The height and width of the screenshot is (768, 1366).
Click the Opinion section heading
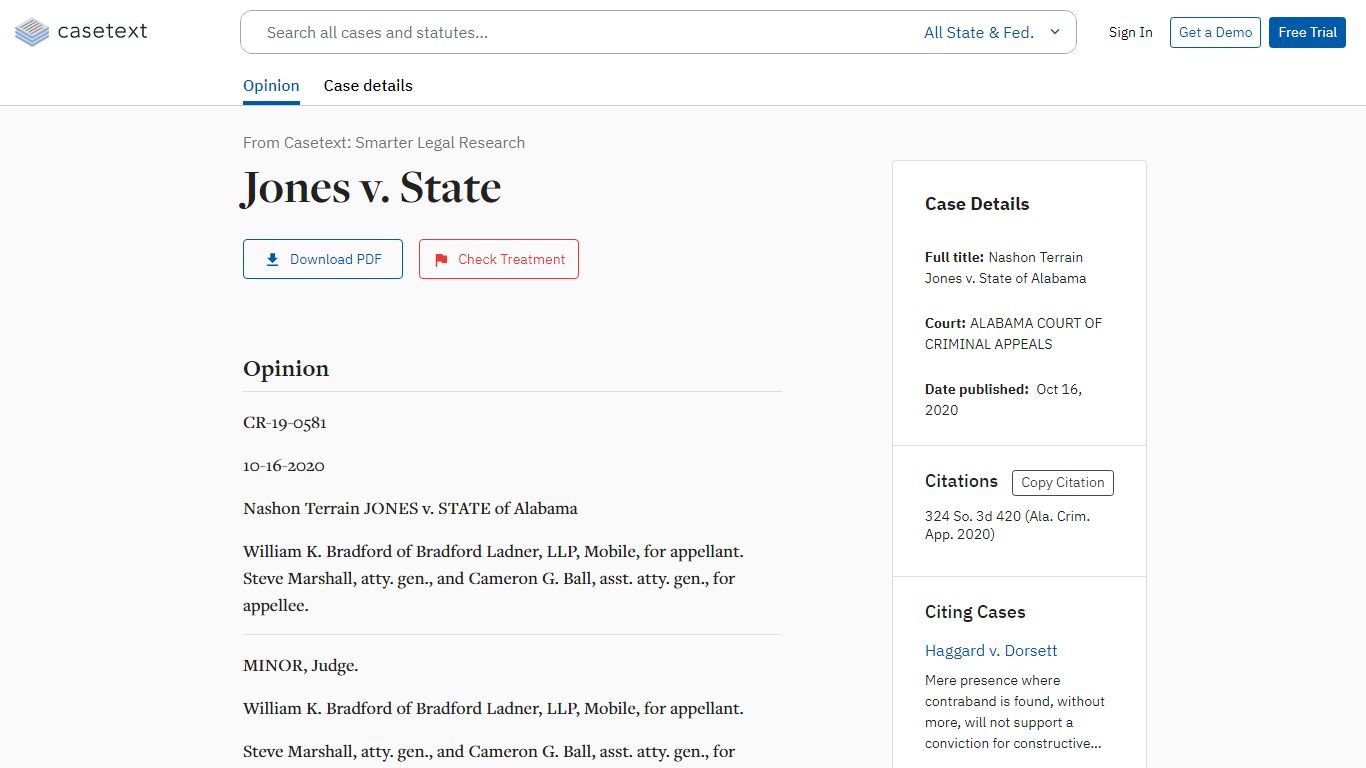286,368
